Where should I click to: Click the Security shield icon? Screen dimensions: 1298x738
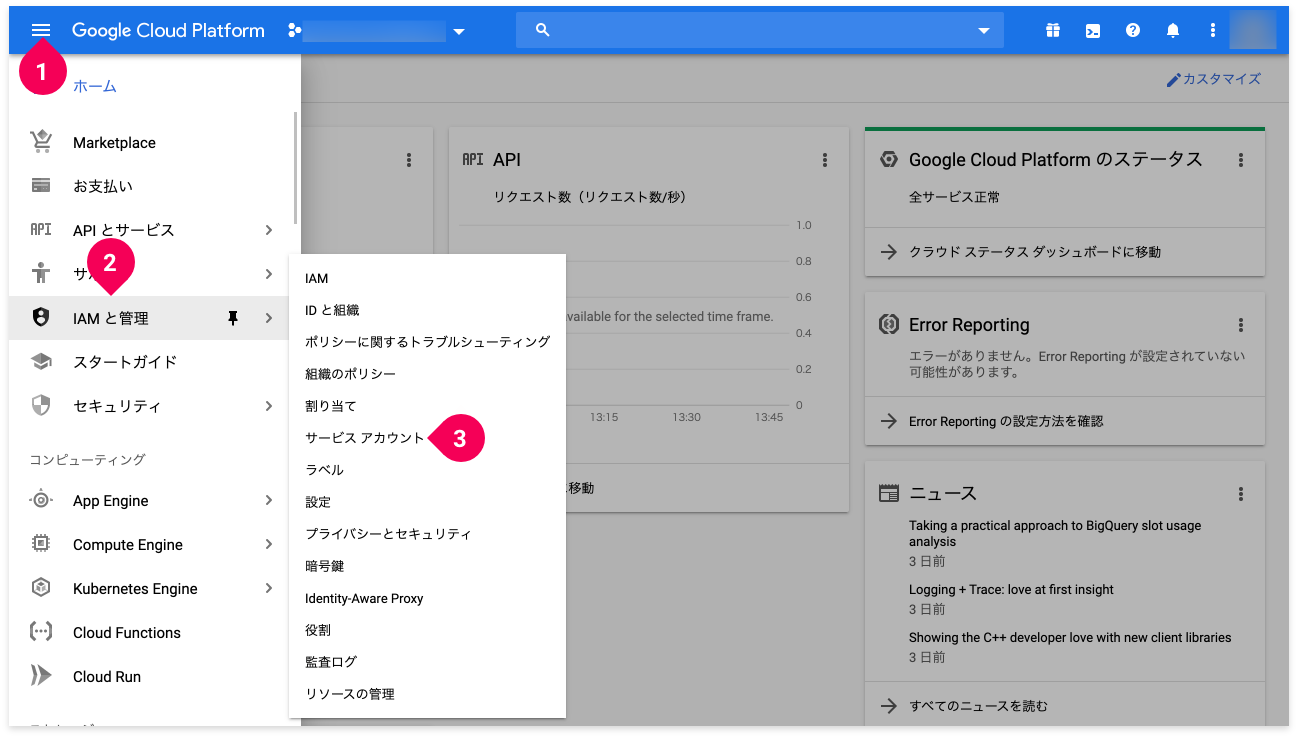coord(41,406)
